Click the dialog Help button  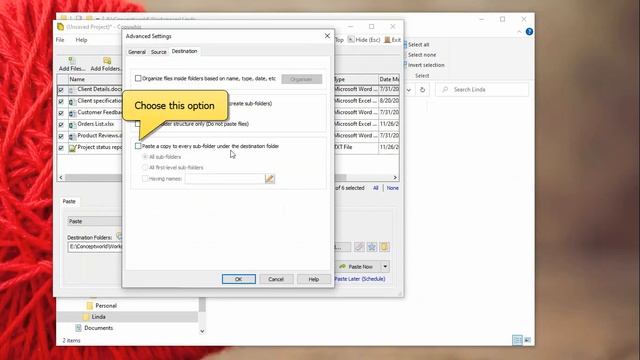point(313,279)
